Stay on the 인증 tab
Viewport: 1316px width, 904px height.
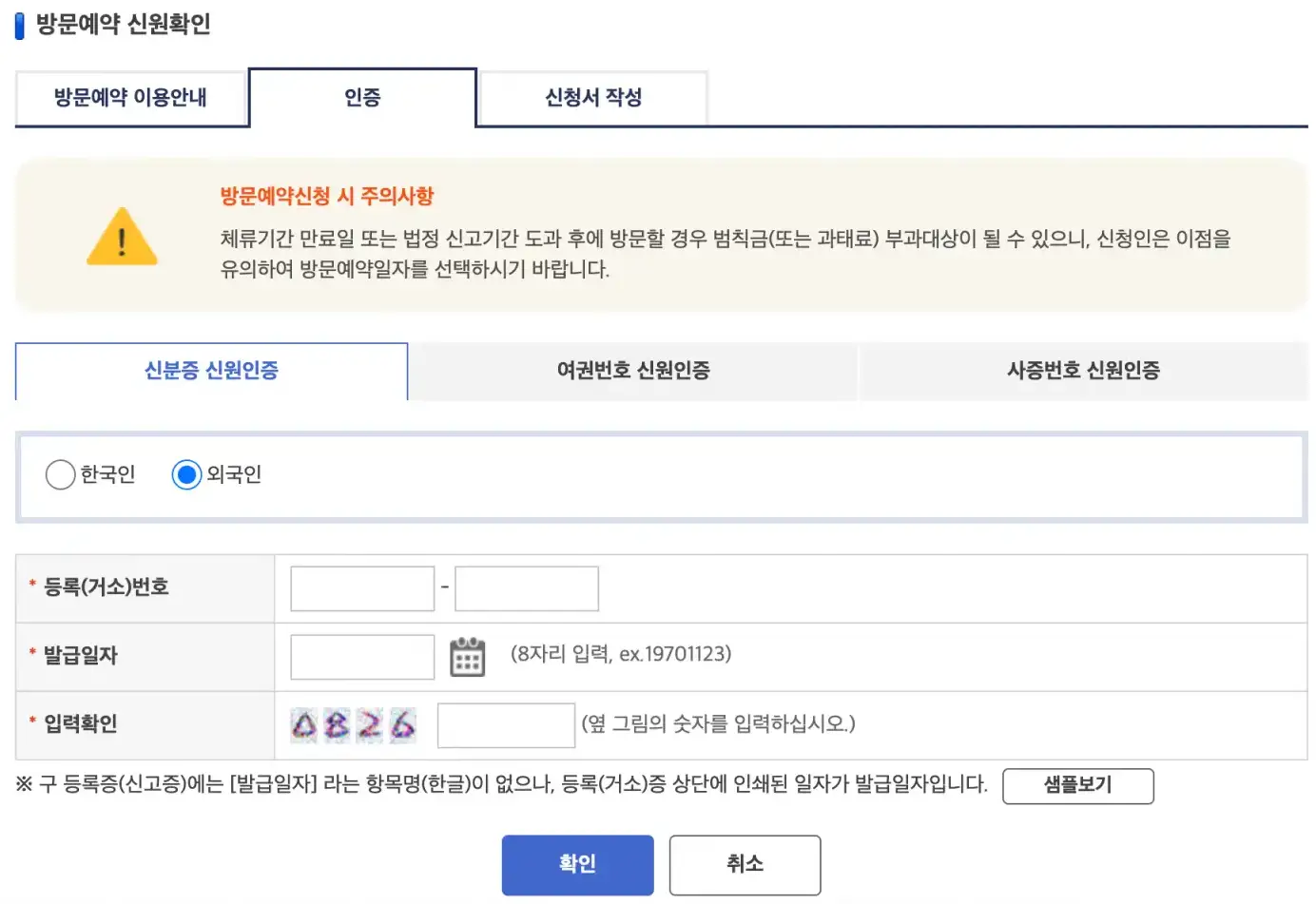pyautogui.click(x=362, y=97)
